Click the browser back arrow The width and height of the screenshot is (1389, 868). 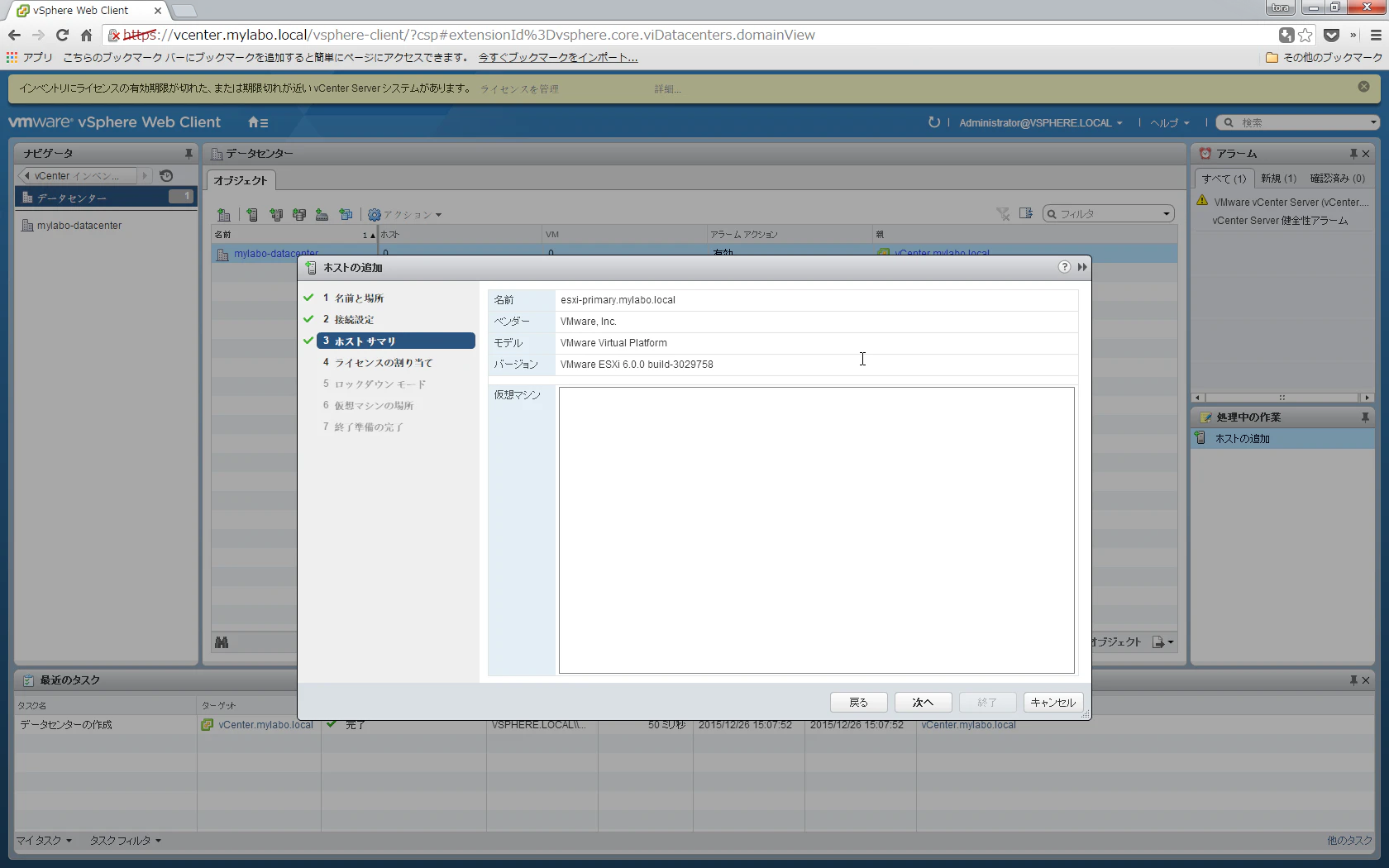(14, 35)
